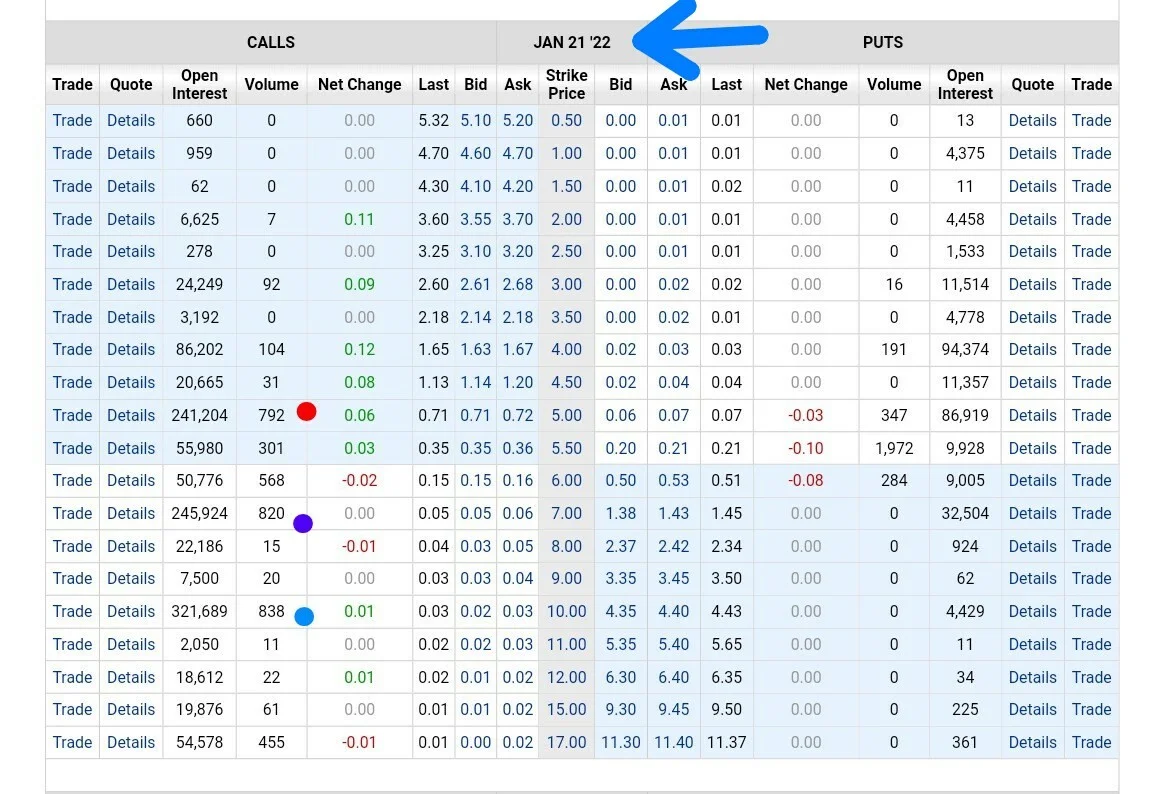This screenshot has width=1158, height=794.
Task: Select calls net change 0.12
Action: click(x=360, y=349)
